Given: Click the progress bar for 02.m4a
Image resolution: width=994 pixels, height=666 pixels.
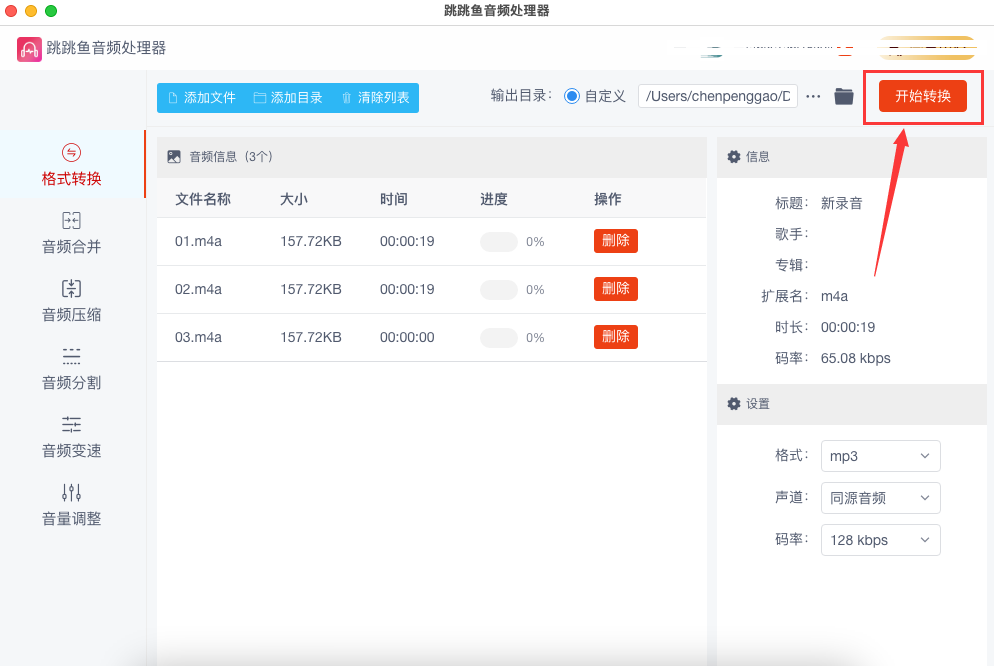Looking at the screenshot, I should point(499,290).
